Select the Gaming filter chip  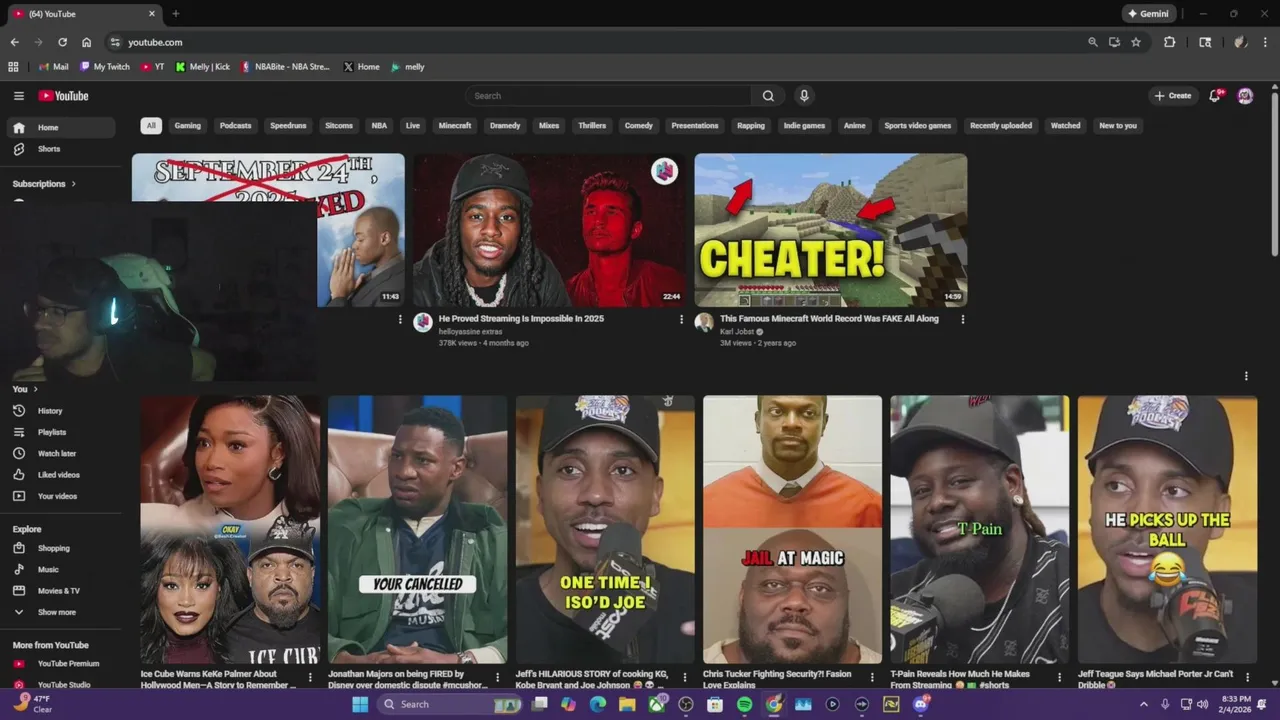pos(188,126)
